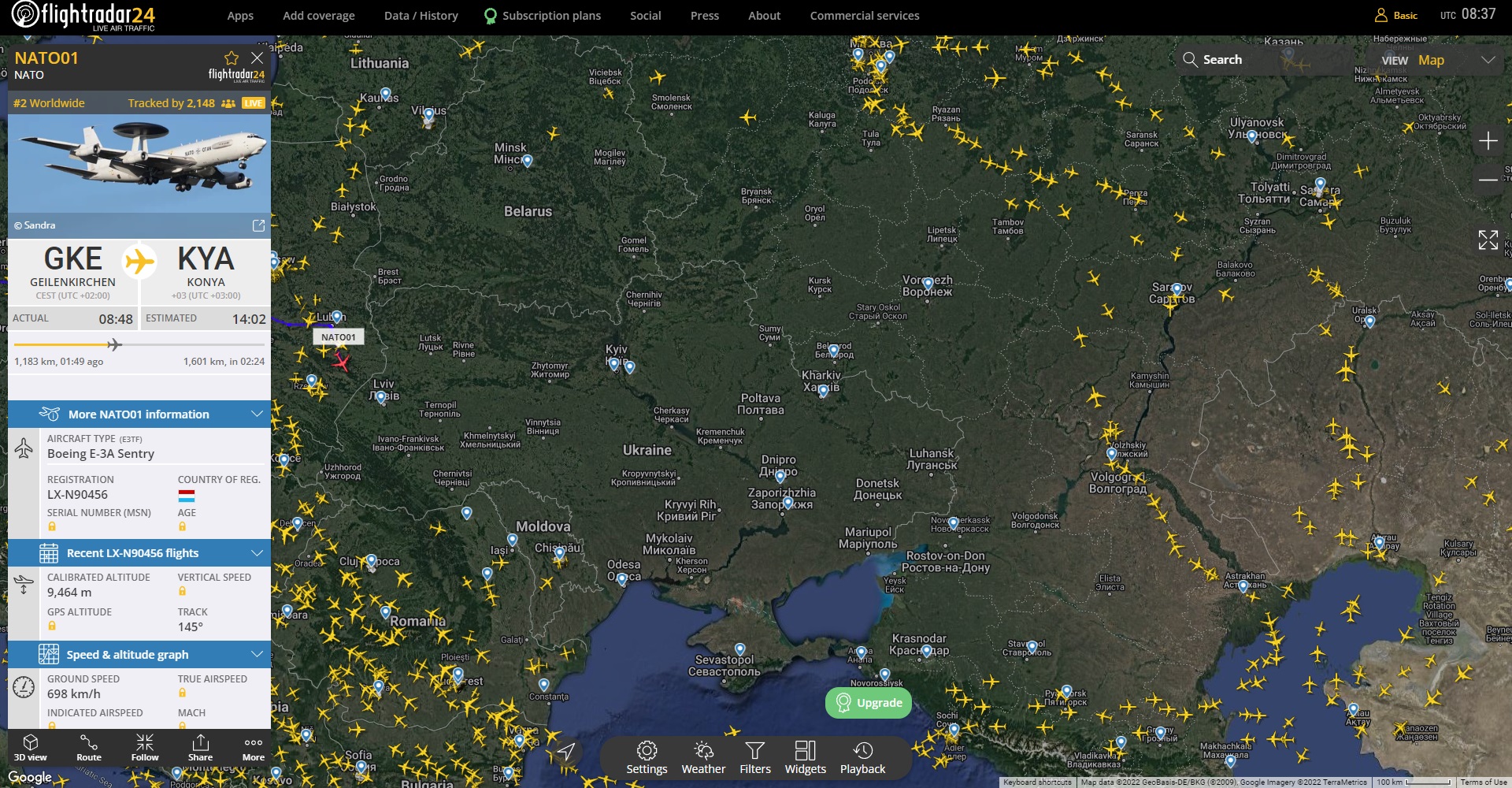The height and width of the screenshot is (788, 1512).
Task: Show the flight route
Action: point(89,748)
